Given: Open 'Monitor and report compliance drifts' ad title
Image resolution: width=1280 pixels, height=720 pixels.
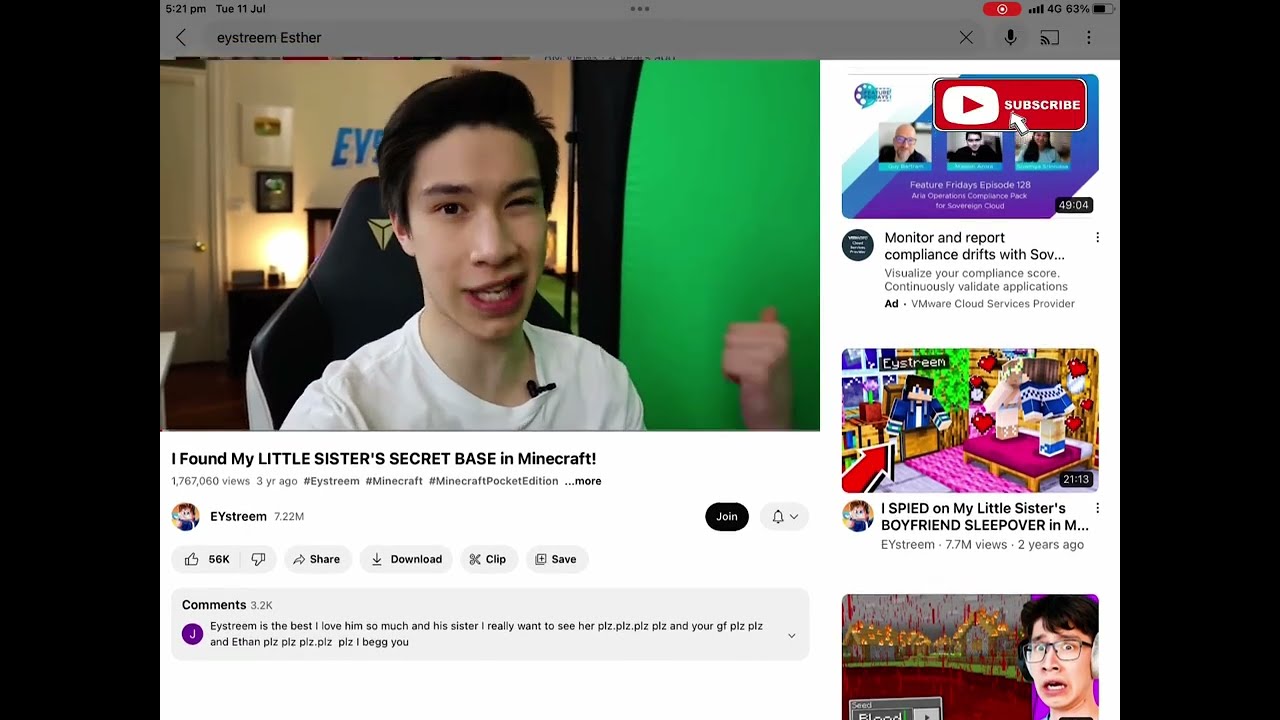Looking at the screenshot, I should pos(974,246).
